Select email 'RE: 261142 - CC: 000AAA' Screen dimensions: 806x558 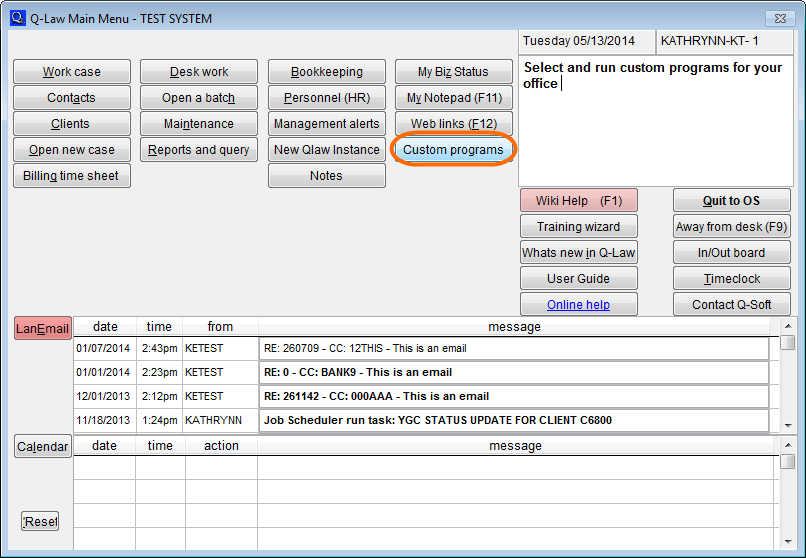[514, 396]
